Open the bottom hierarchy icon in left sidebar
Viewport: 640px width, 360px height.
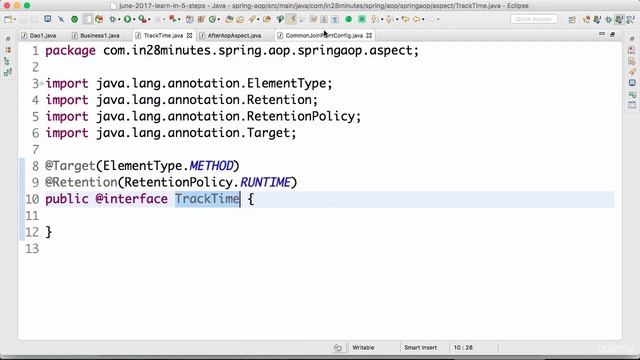8,73
